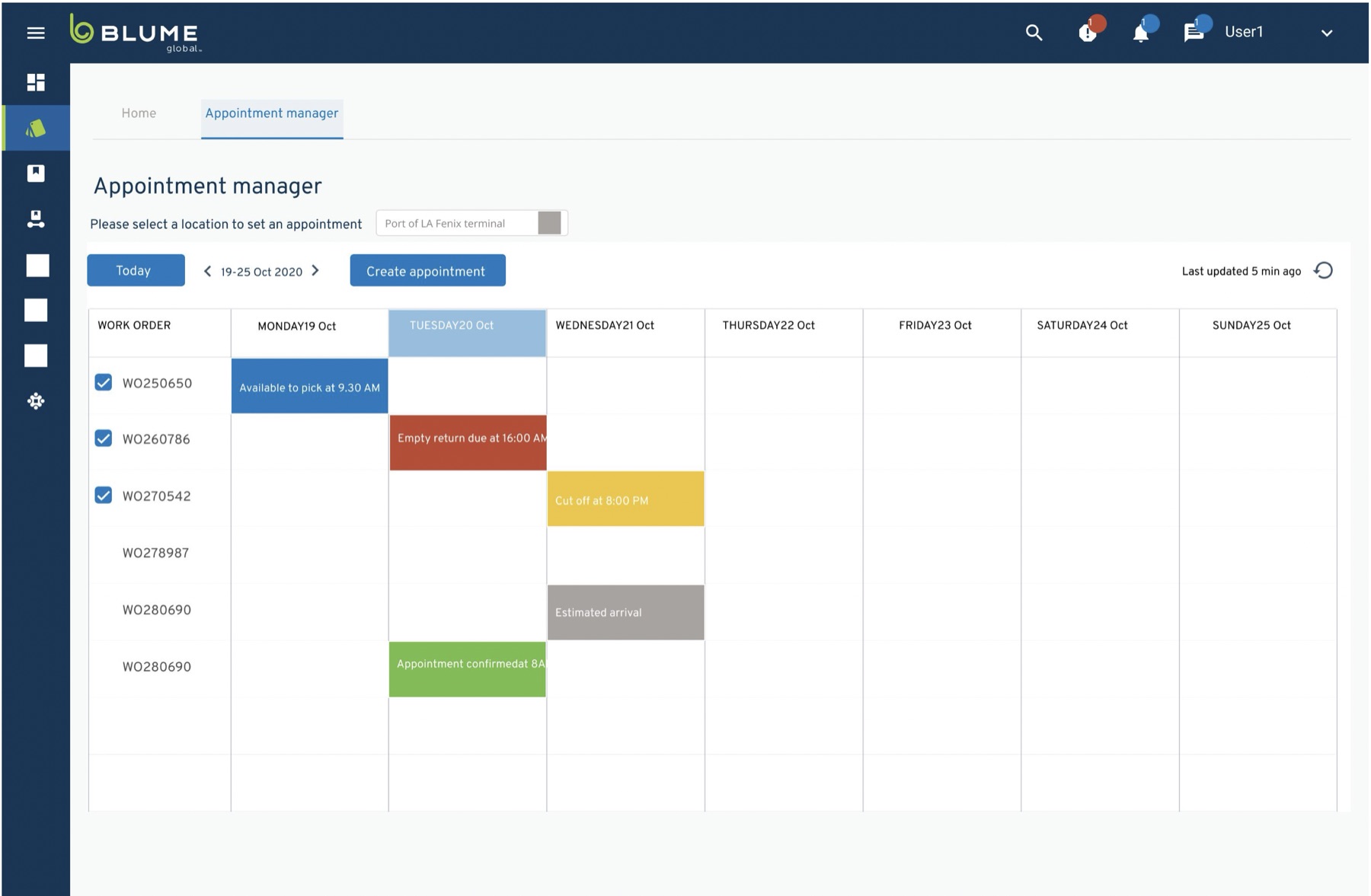Open the Available to pick at 9.30 AM block
Image resolution: width=1371 pixels, height=896 pixels.
tap(309, 386)
